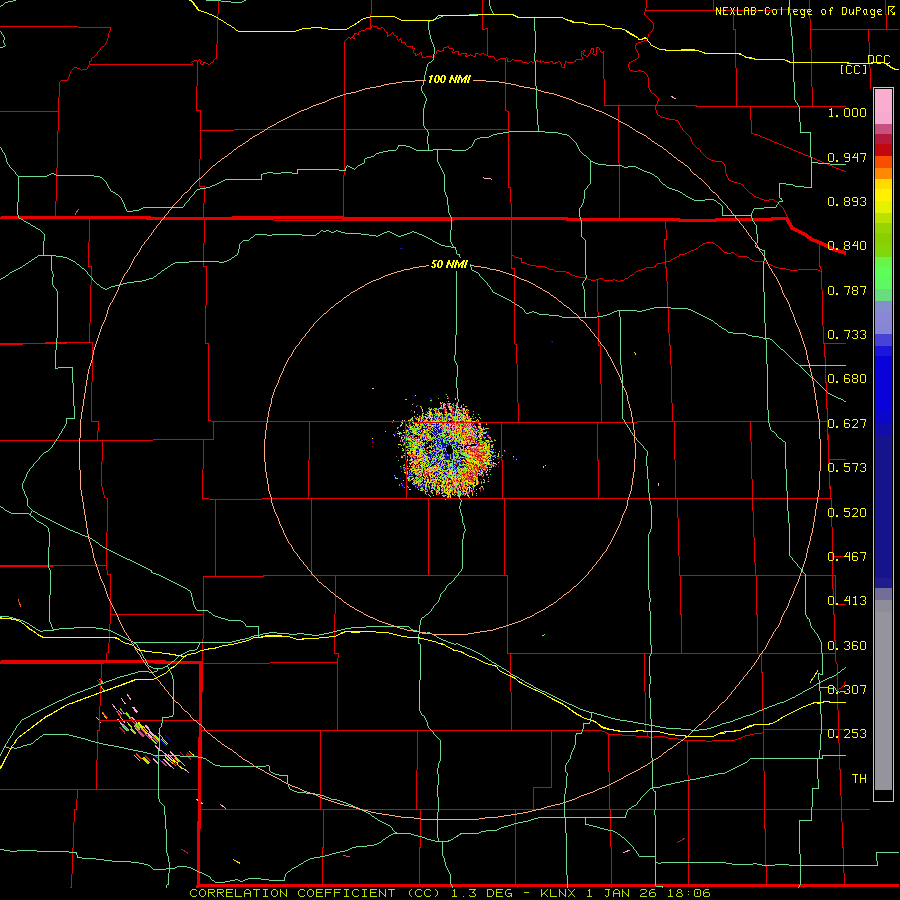Click the 100 NMI range ring label
Viewport: 900px width, 900px height.
point(449,79)
